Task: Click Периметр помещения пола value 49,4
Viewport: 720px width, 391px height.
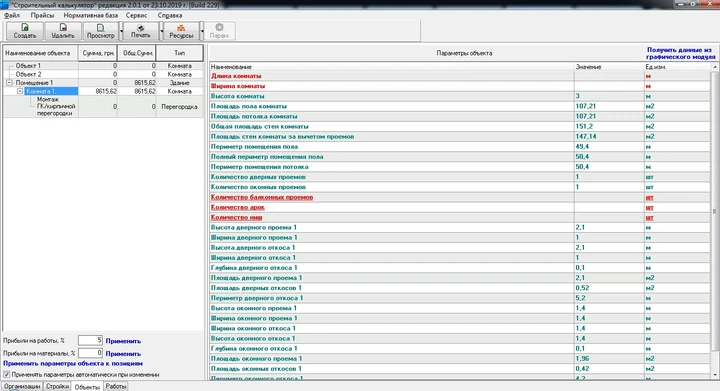Action: [609, 147]
